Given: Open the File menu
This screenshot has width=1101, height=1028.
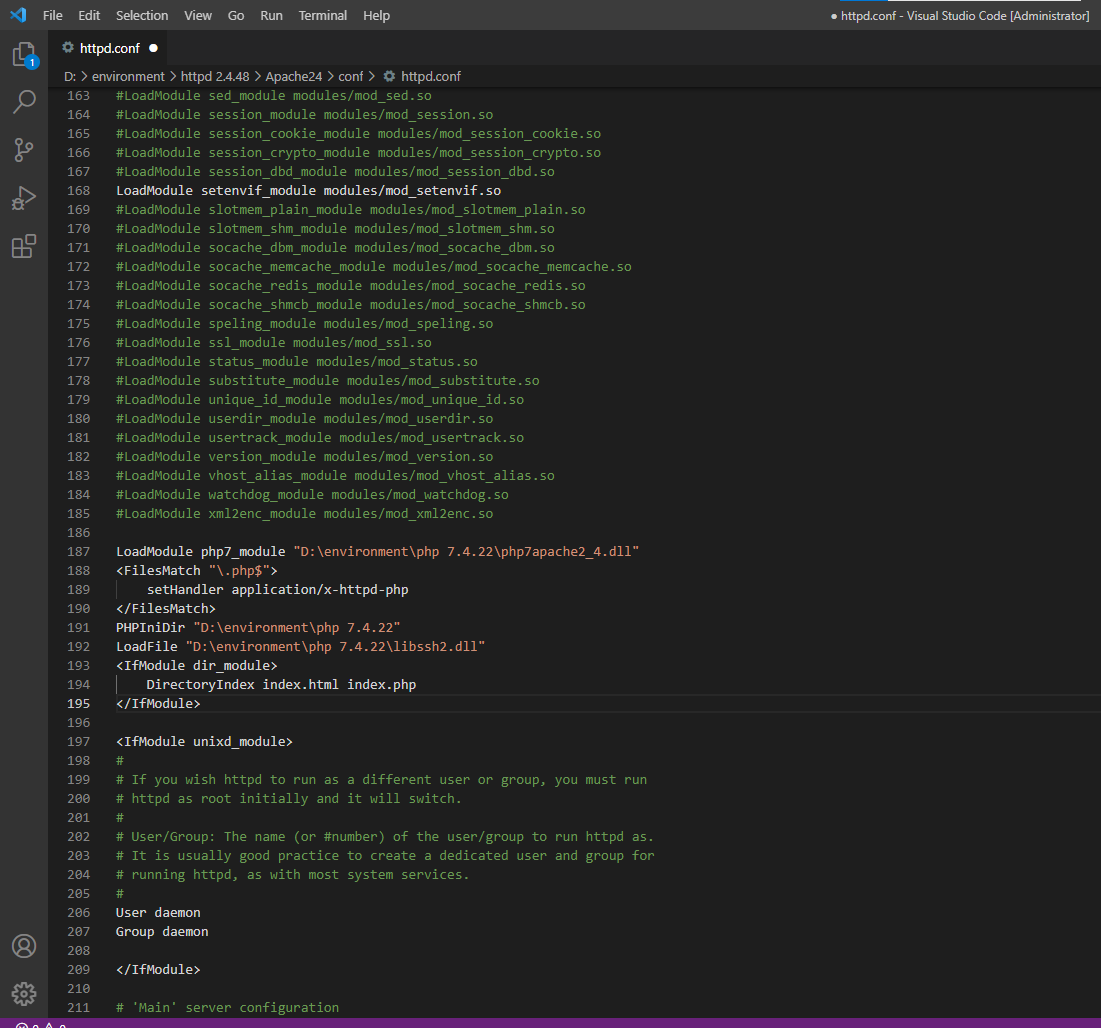Looking at the screenshot, I should tap(53, 15).
